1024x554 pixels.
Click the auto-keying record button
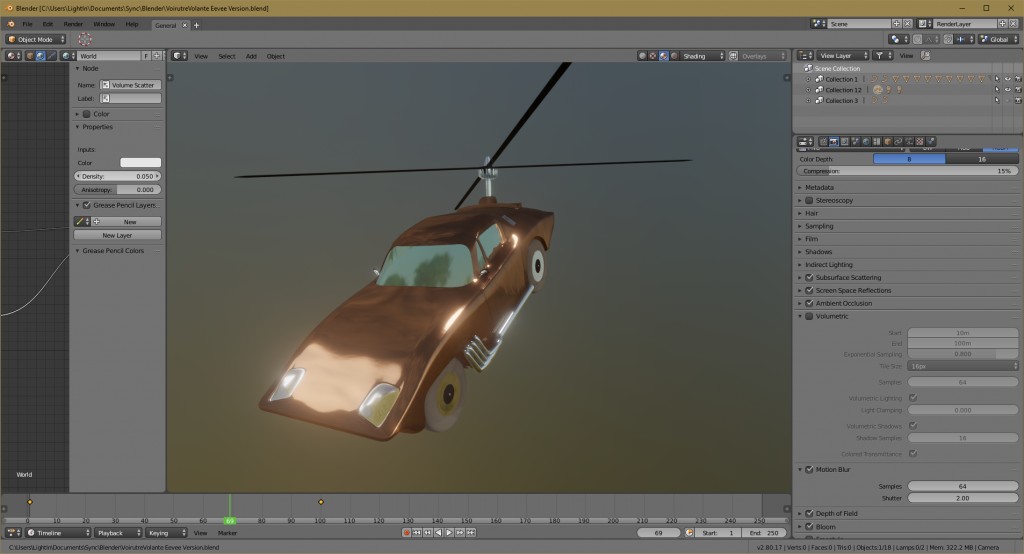coord(407,533)
